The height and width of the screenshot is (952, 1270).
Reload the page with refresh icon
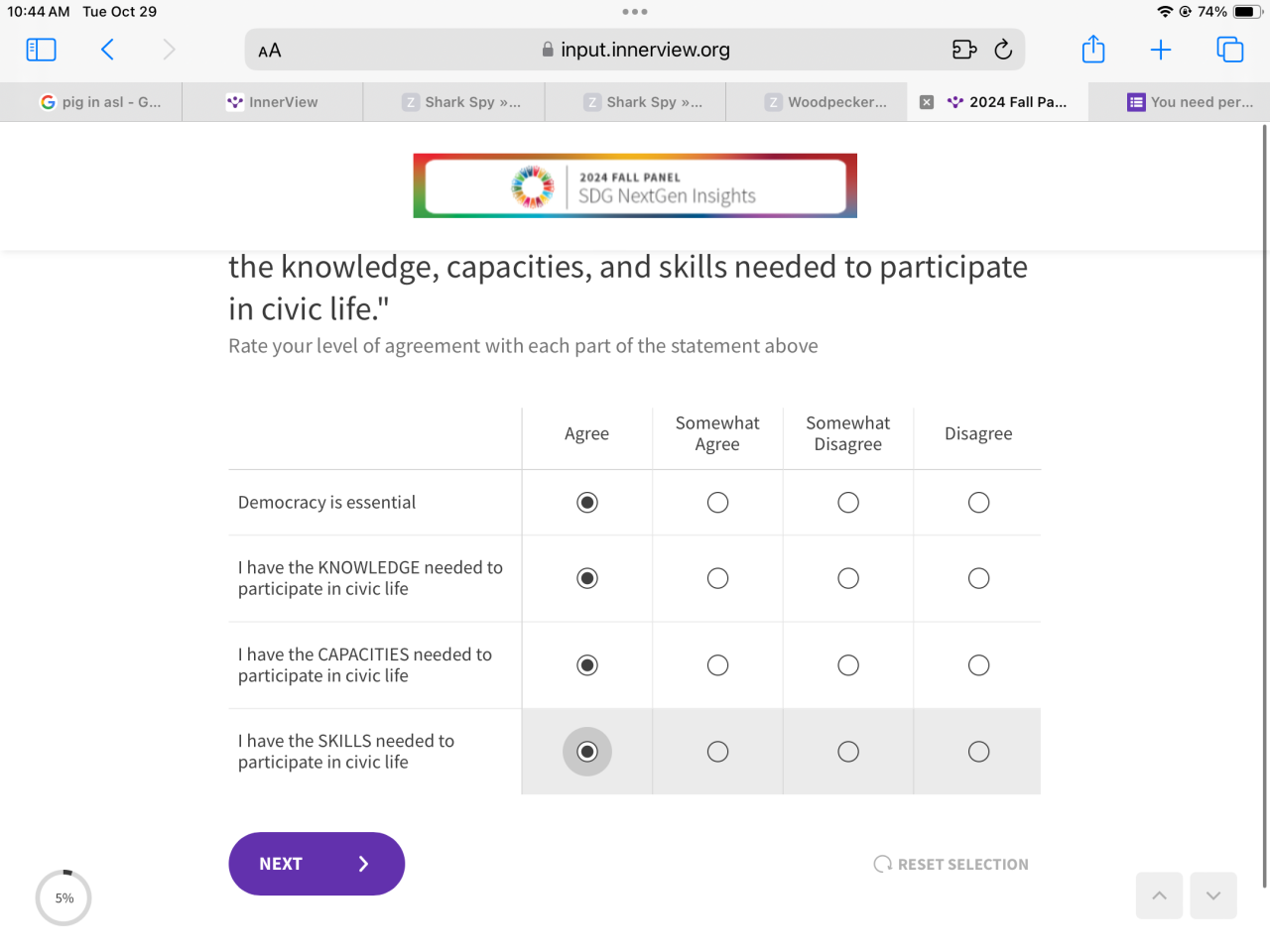[x=1003, y=50]
